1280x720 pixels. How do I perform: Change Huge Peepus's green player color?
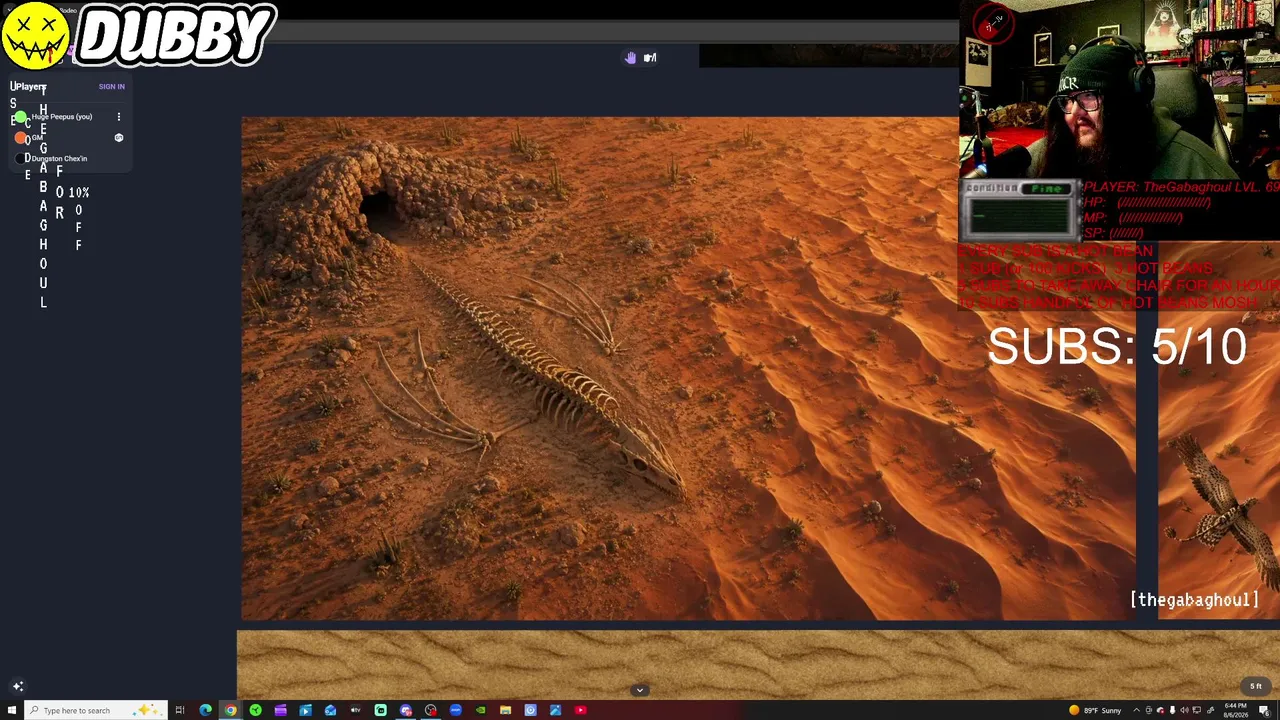click(20, 117)
